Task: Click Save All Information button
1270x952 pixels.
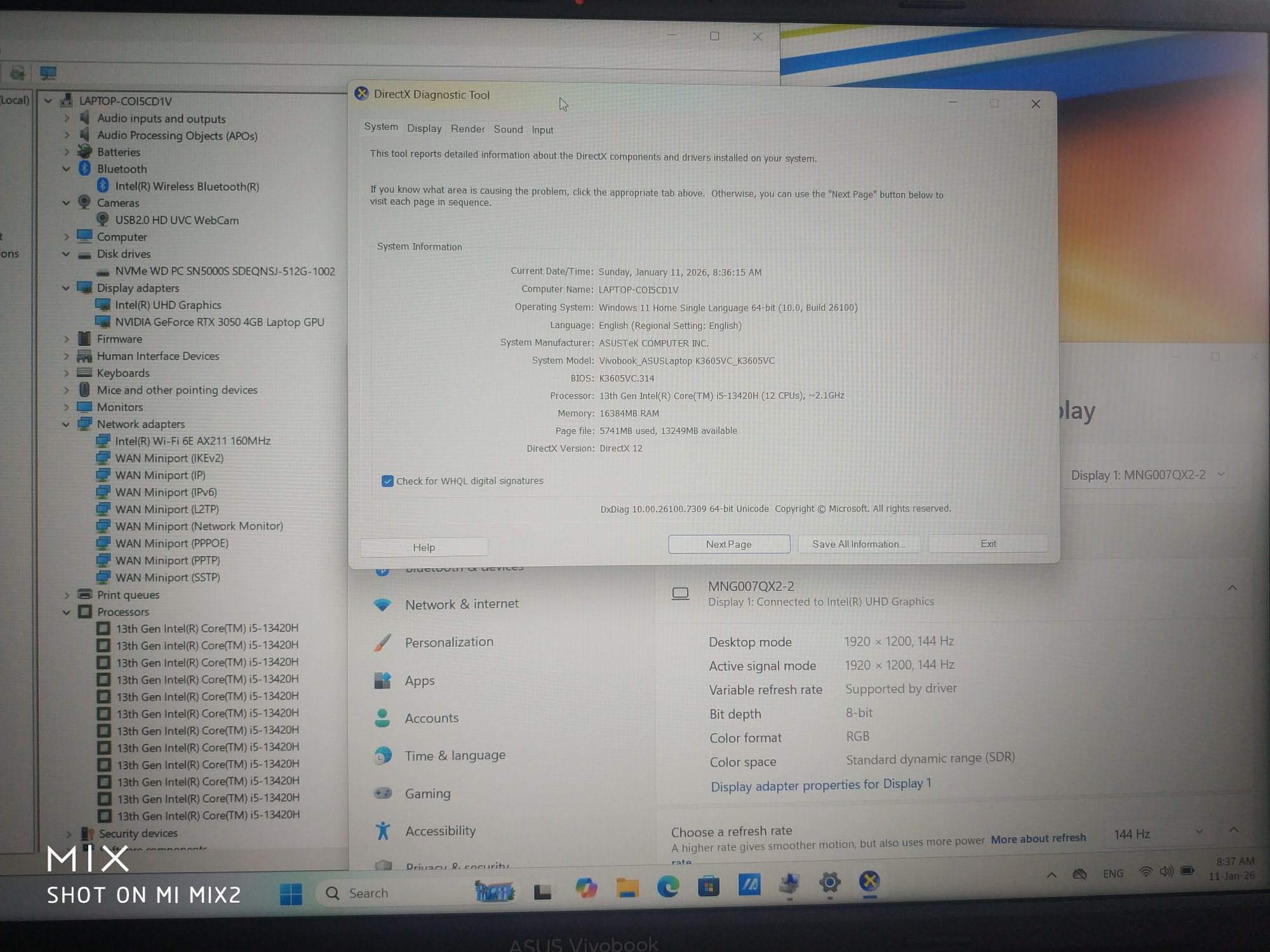Action: [x=858, y=544]
